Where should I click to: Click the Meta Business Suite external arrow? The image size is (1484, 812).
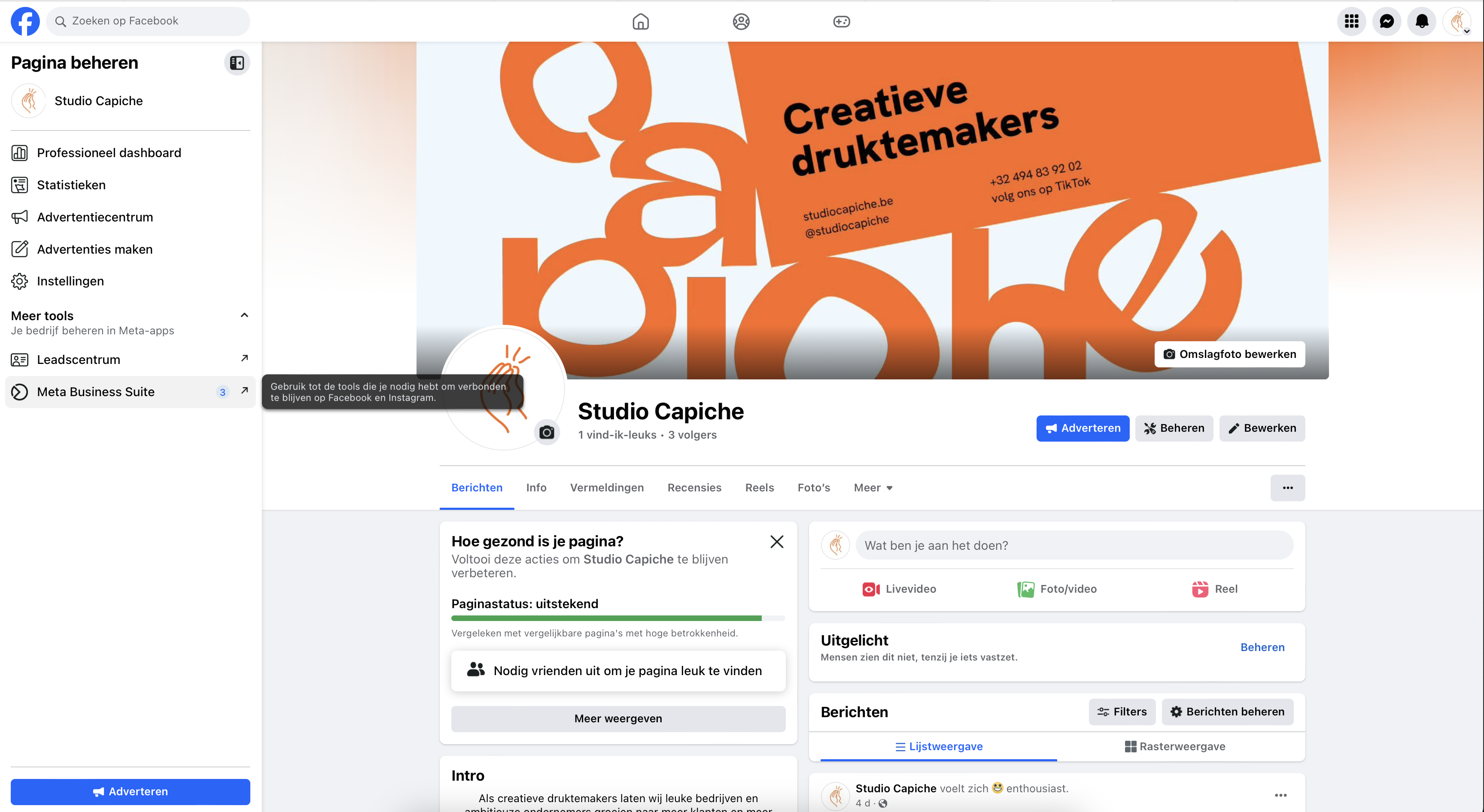(x=244, y=391)
